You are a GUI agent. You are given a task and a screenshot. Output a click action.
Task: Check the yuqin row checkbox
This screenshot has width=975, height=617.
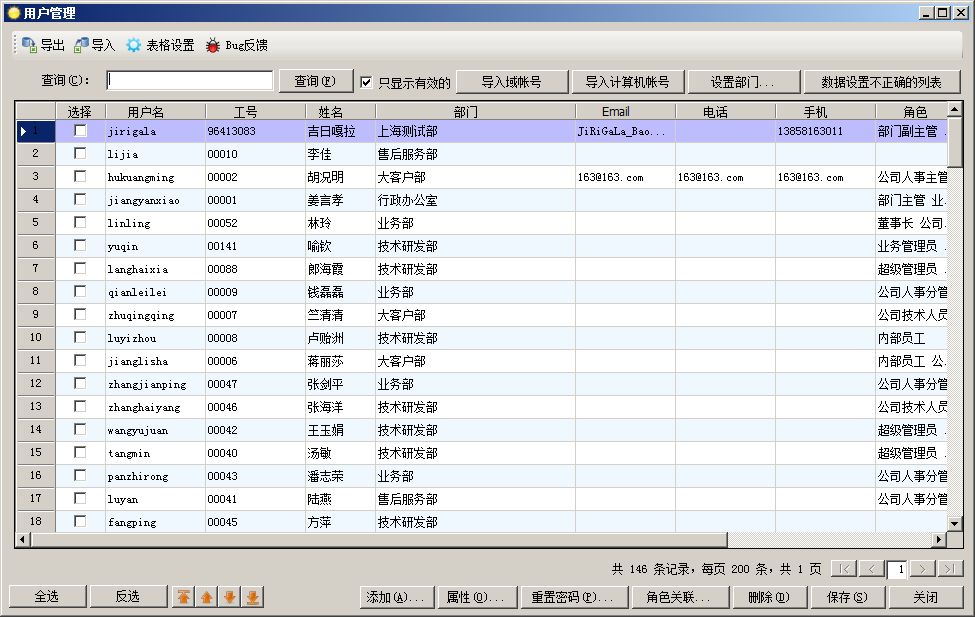click(x=80, y=245)
